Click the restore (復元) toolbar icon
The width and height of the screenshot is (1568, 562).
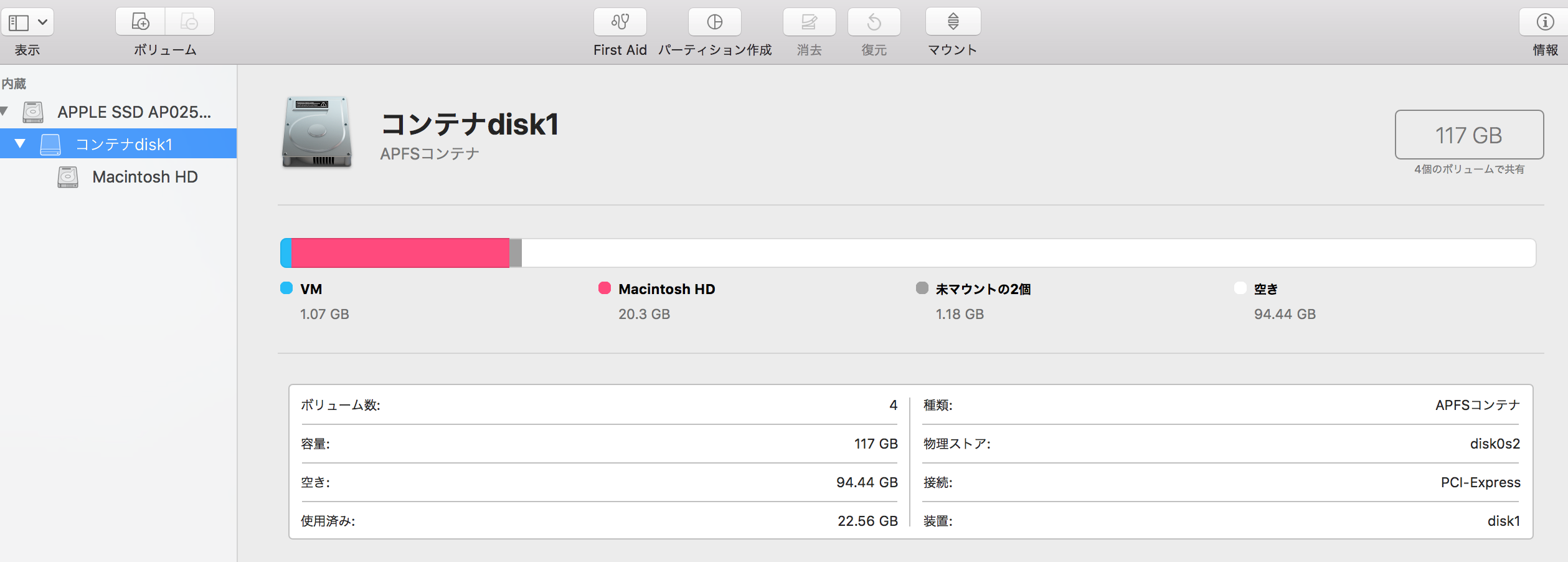pos(874,22)
